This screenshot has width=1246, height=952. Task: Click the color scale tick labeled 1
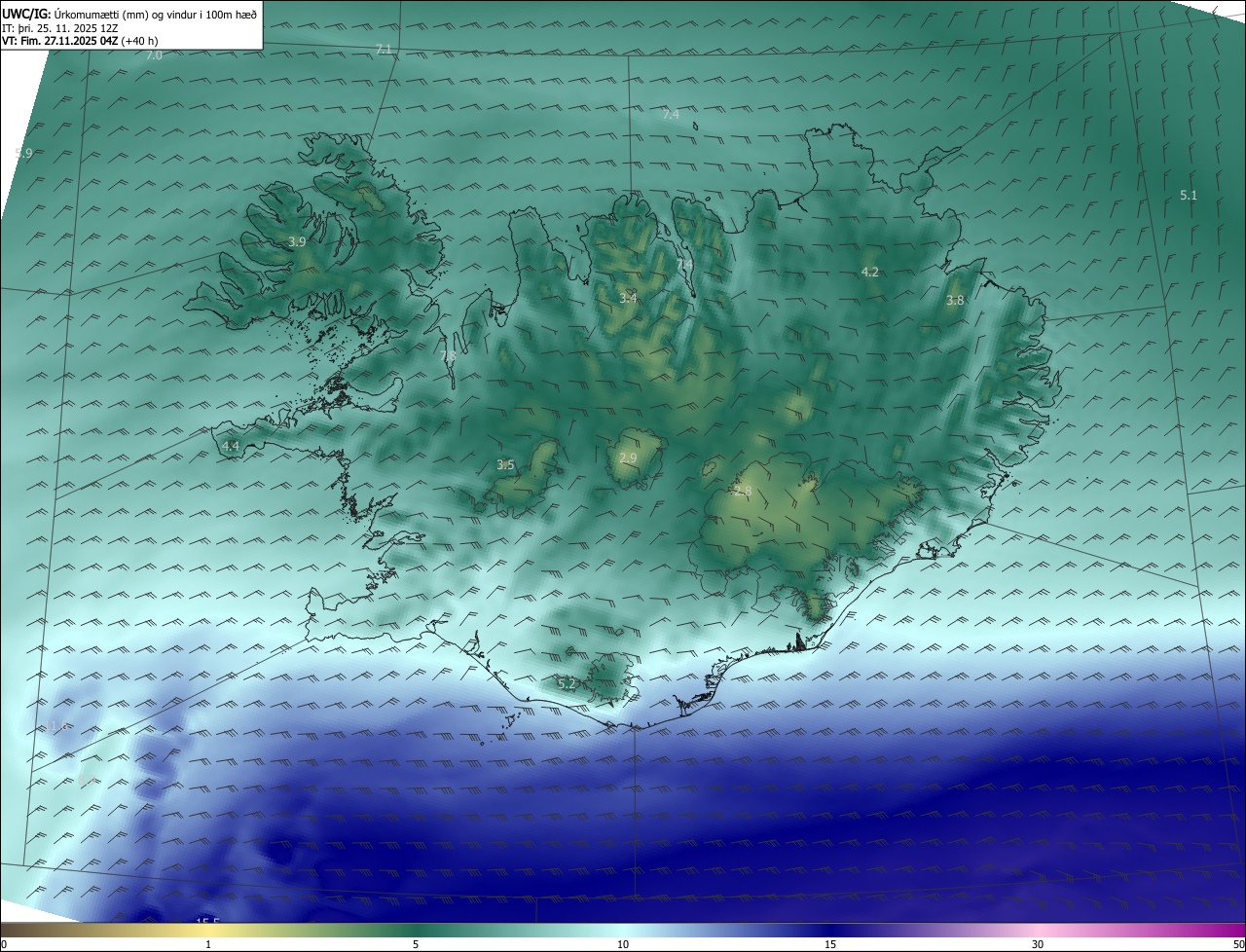point(208,944)
